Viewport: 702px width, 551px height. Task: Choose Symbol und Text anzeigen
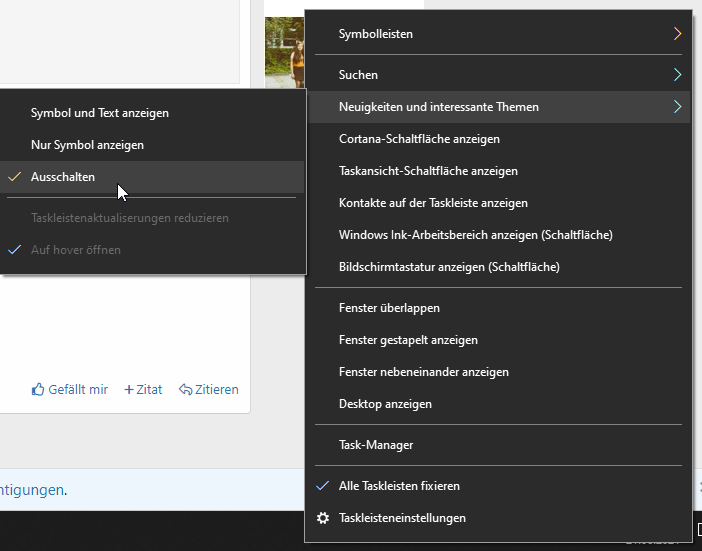pyautogui.click(x=100, y=113)
